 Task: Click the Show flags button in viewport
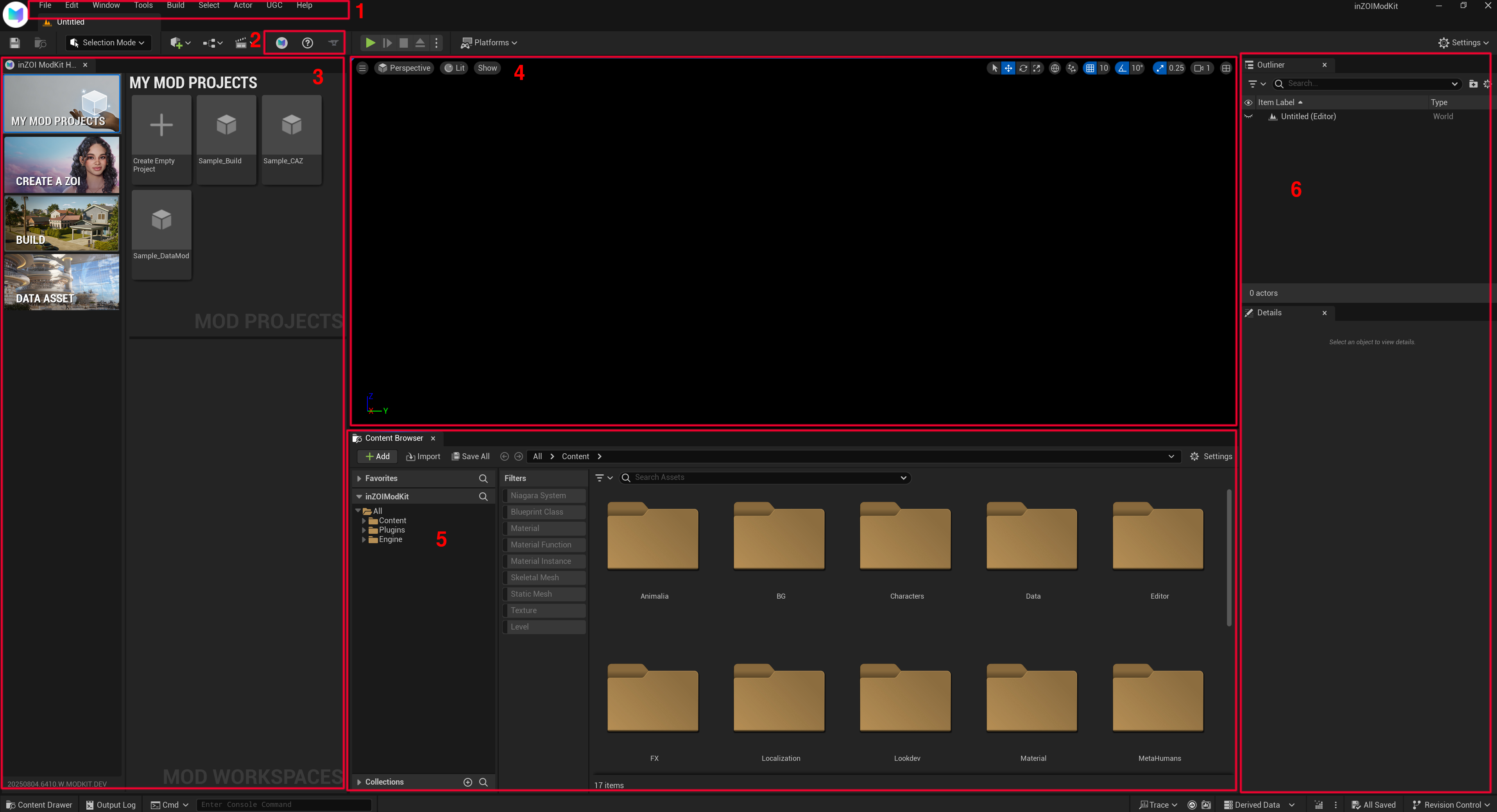pos(487,68)
